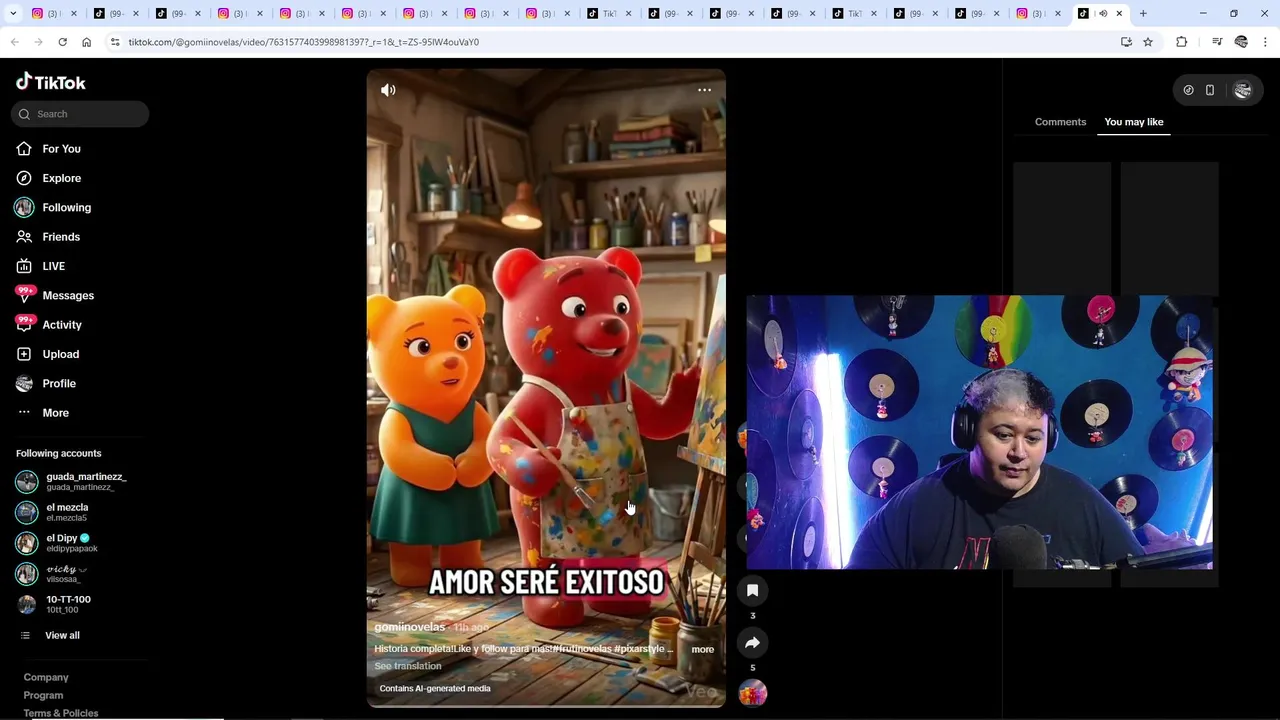Click the phone app icon top right
The height and width of the screenshot is (720, 1280).
pyautogui.click(x=1210, y=90)
